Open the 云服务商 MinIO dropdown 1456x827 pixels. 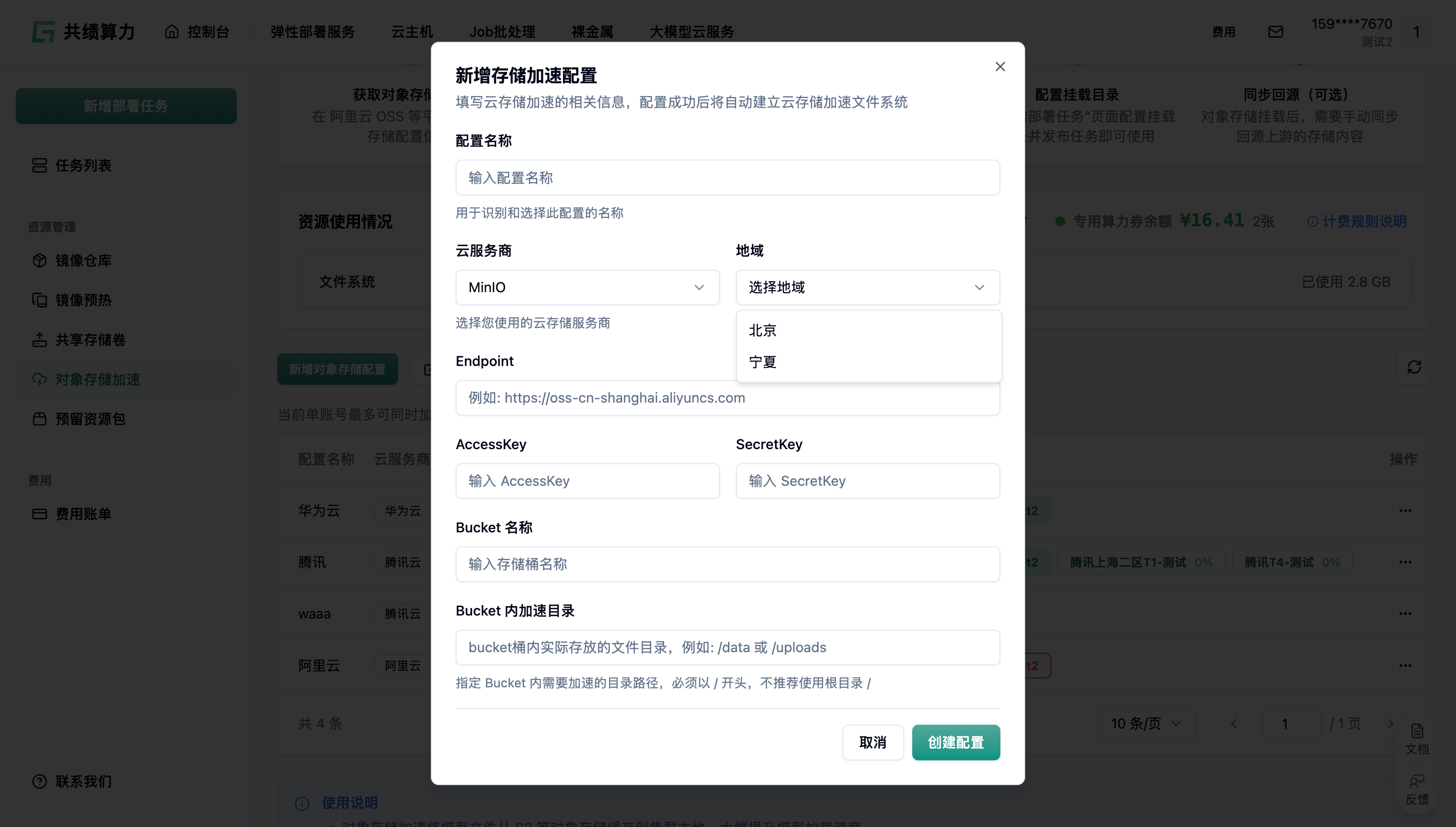[x=587, y=287]
